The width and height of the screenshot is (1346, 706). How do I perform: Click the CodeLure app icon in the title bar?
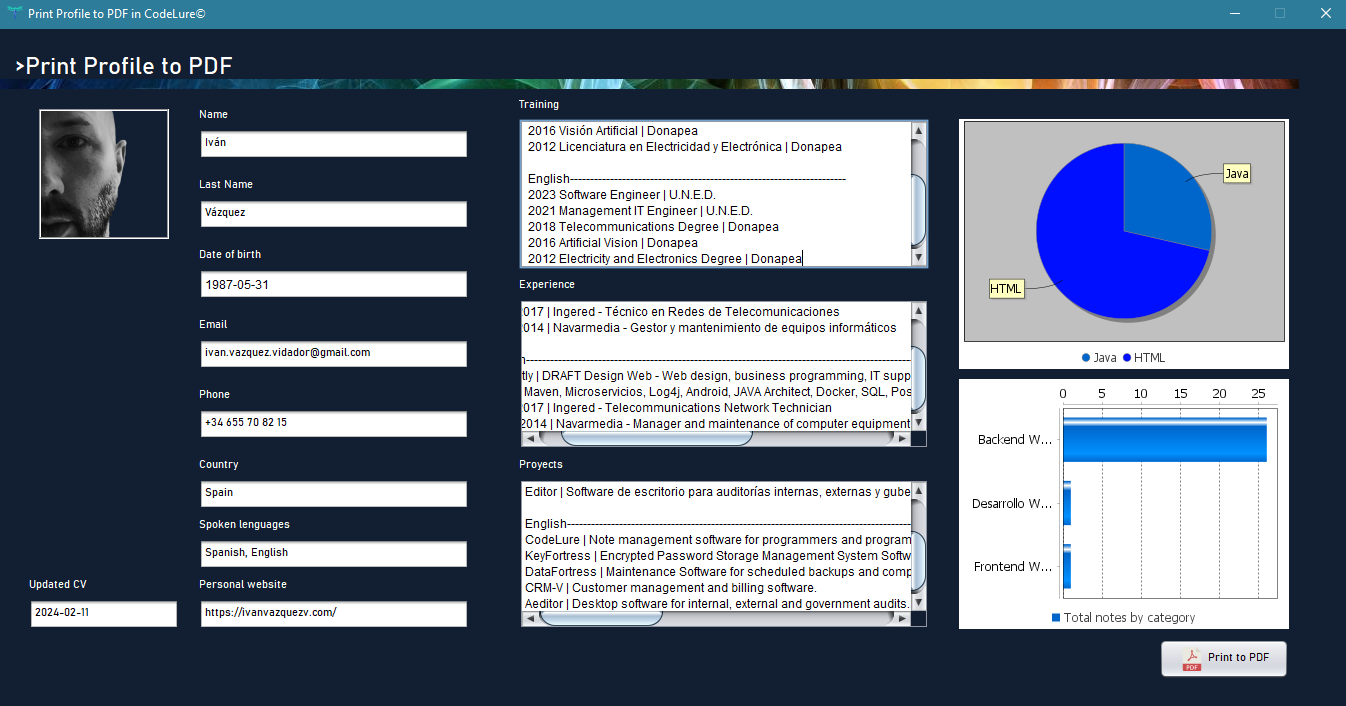[16, 13]
